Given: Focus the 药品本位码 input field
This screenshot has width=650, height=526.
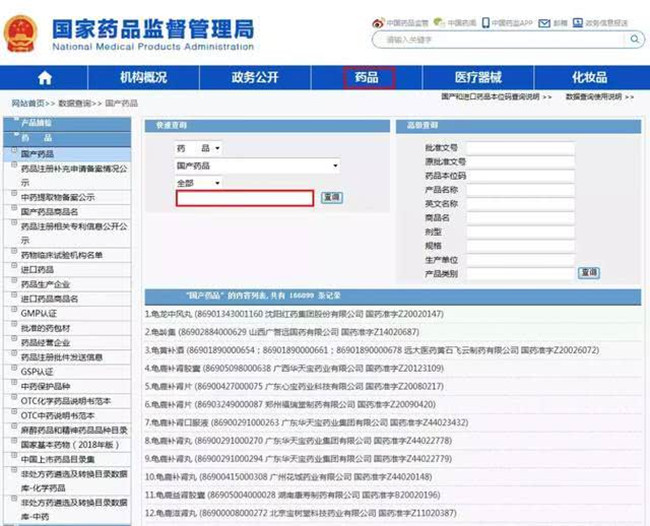Looking at the screenshot, I should 521,176.
